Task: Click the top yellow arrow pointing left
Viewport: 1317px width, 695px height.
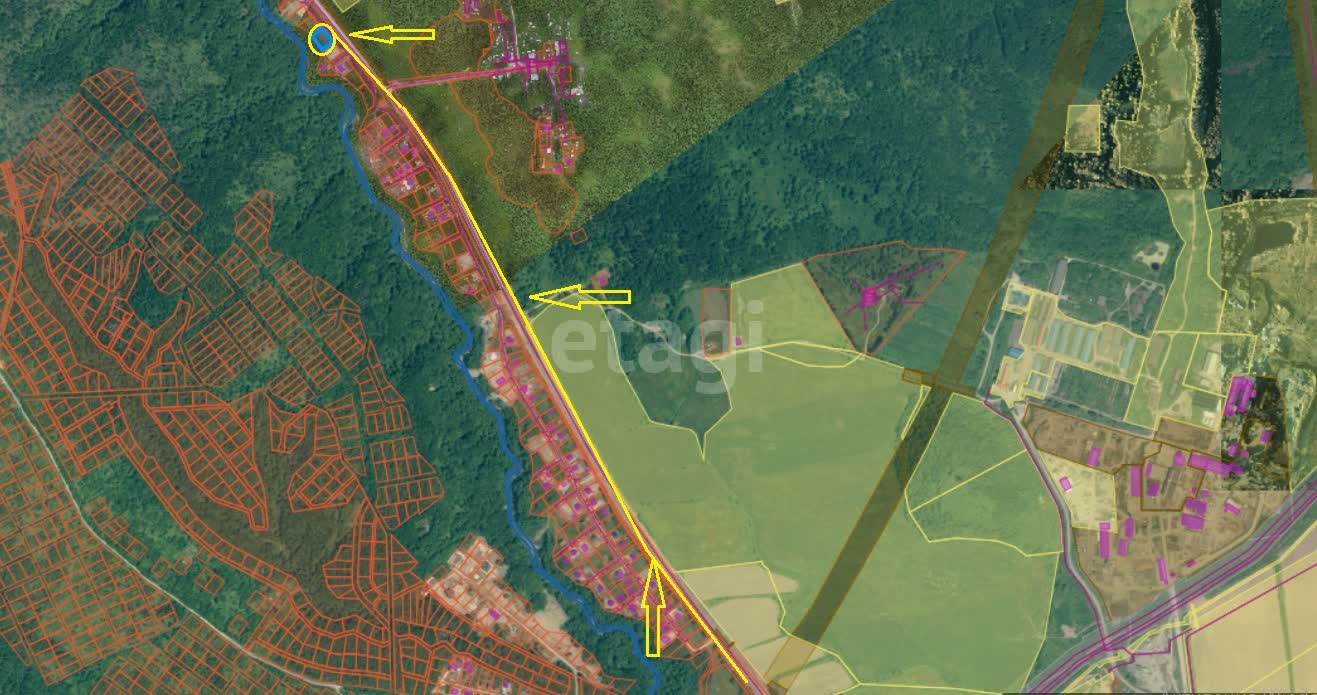Action: (x=392, y=34)
